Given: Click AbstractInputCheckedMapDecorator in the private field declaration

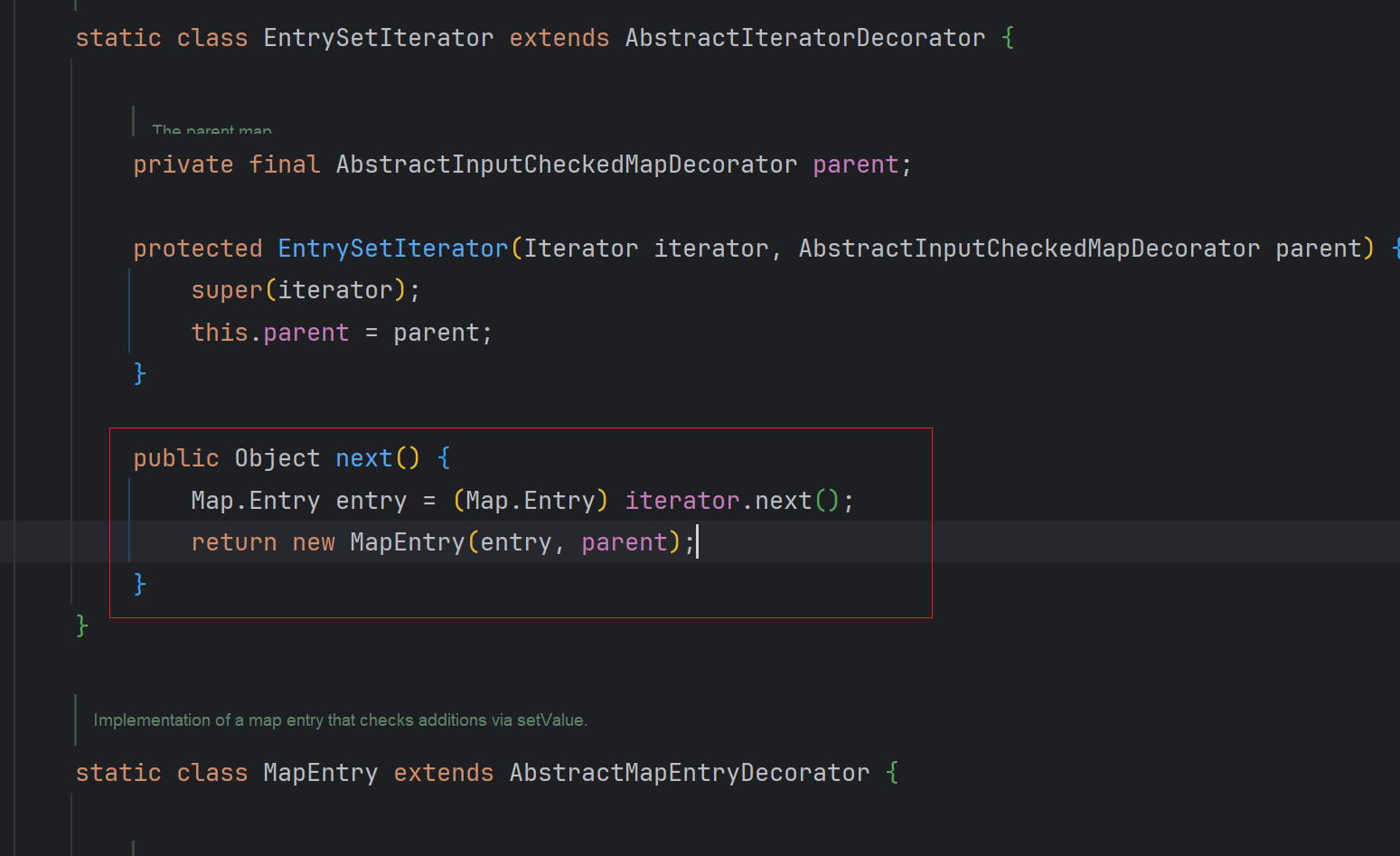Looking at the screenshot, I should click(566, 165).
